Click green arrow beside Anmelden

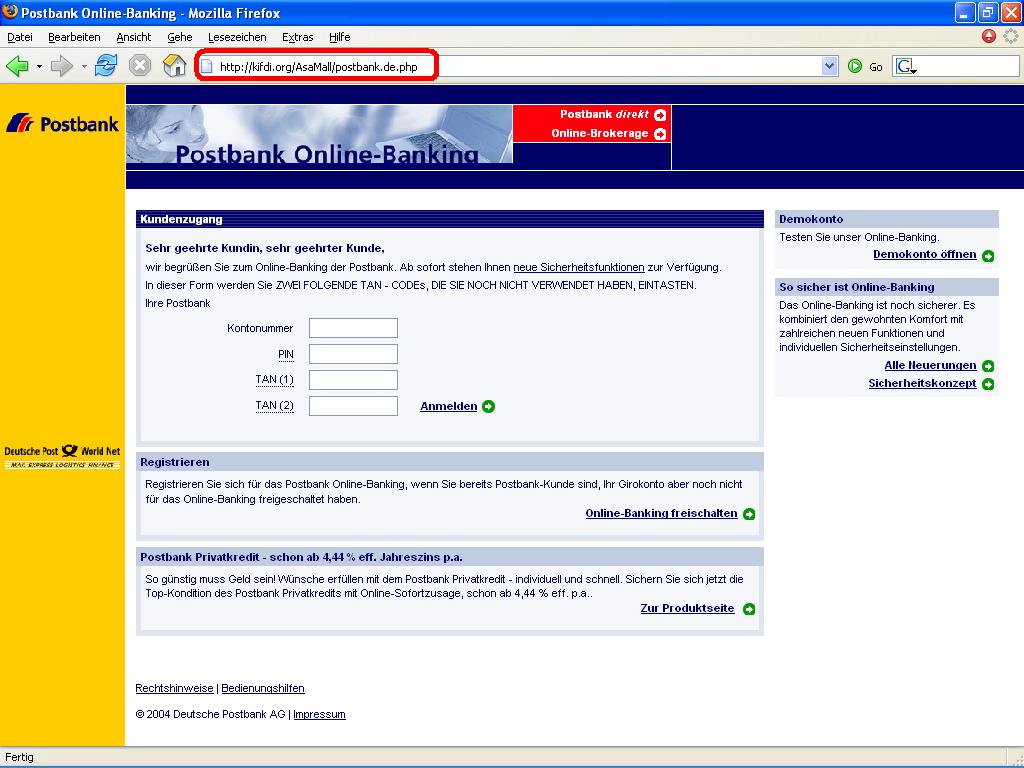(x=488, y=406)
